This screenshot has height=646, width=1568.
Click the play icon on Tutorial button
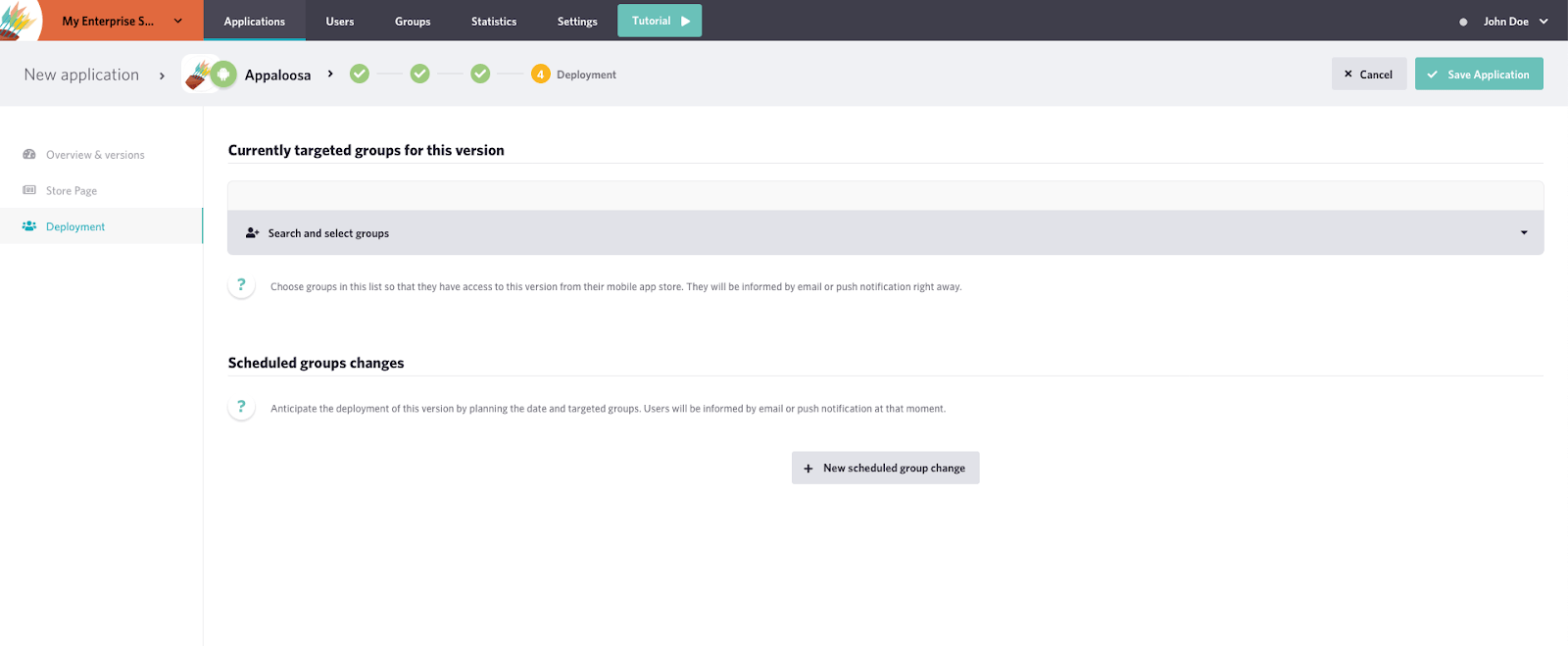point(686,21)
